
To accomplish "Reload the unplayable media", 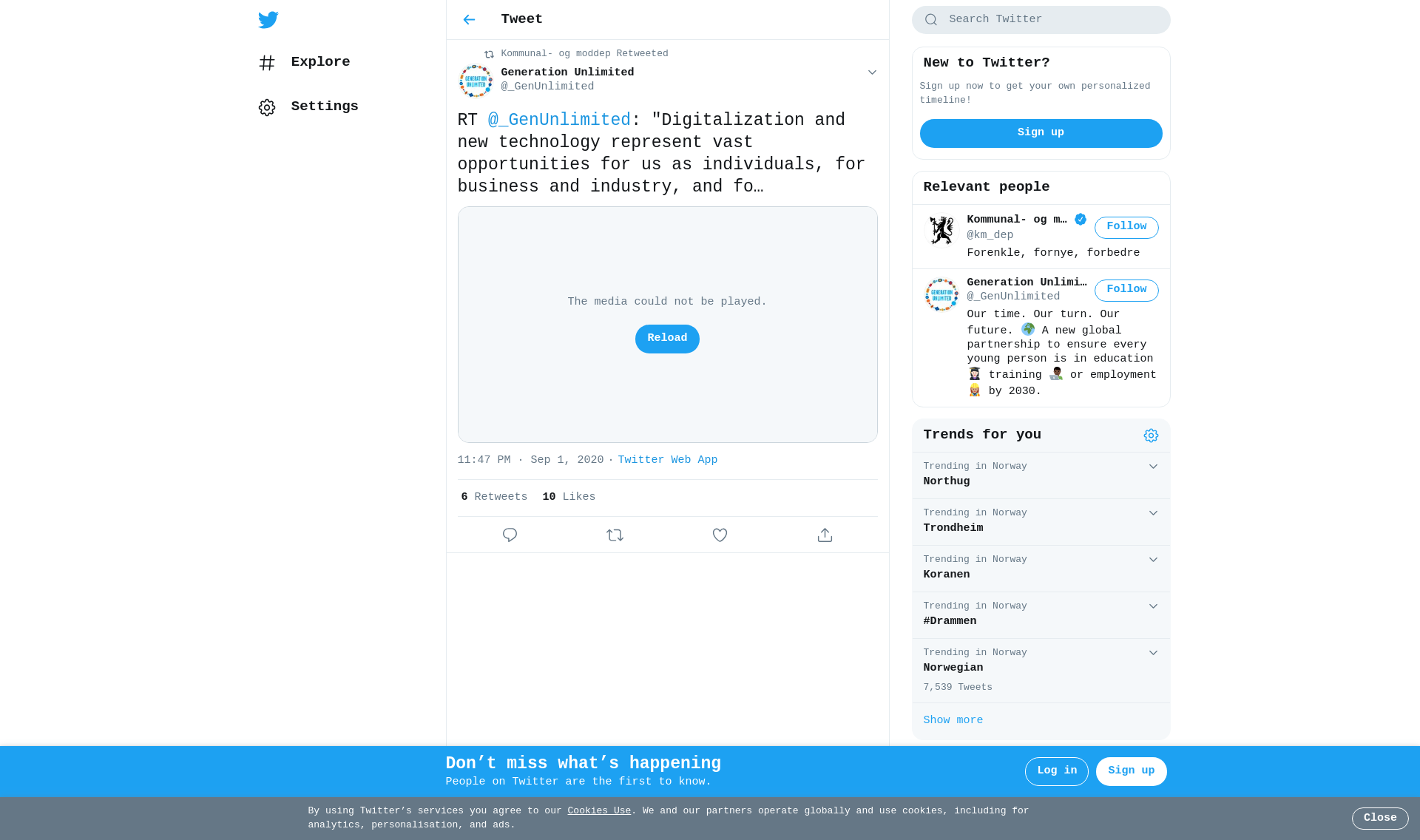I will [x=667, y=339].
